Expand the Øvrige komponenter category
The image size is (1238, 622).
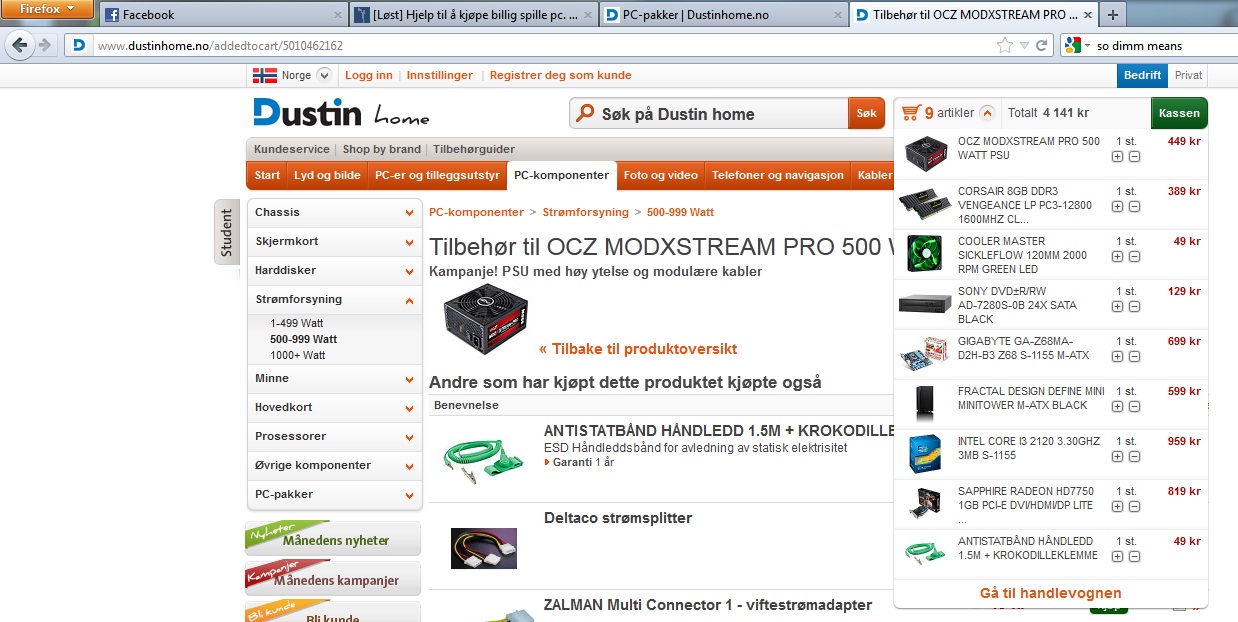click(x=409, y=466)
